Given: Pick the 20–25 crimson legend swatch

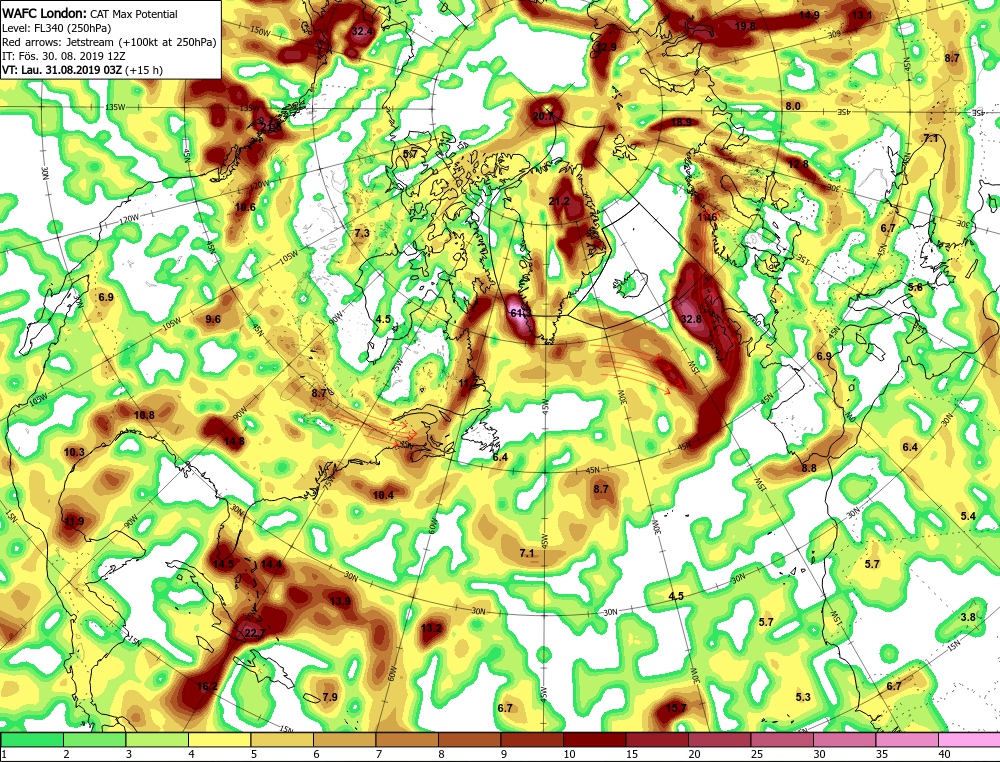Looking at the screenshot, I should coord(719,740).
